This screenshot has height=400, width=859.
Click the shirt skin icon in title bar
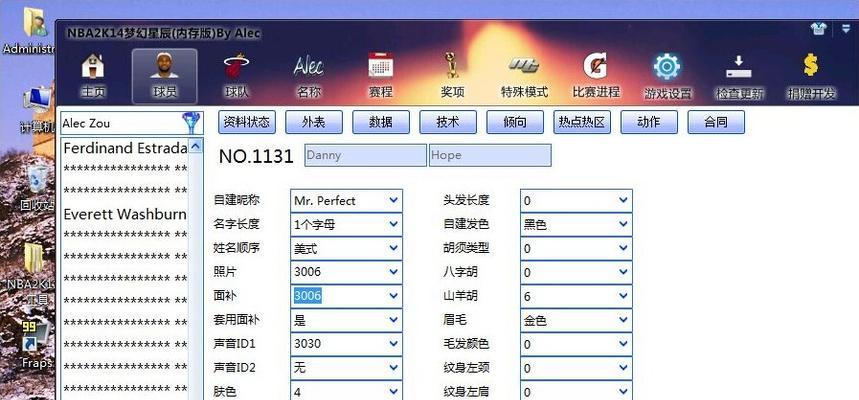coord(819,29)
